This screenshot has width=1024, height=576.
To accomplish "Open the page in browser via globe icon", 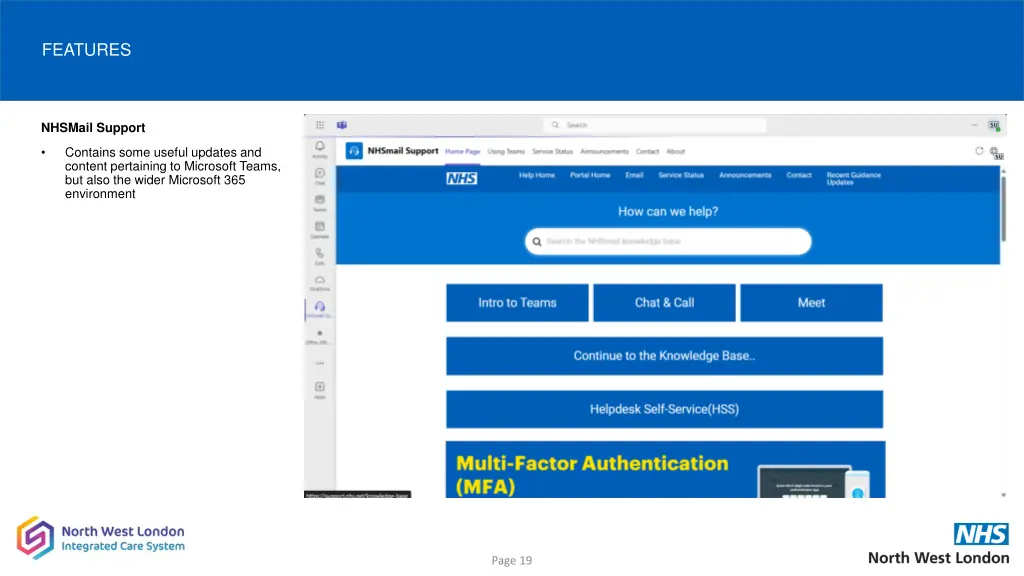I will click(x=995, y=153).
